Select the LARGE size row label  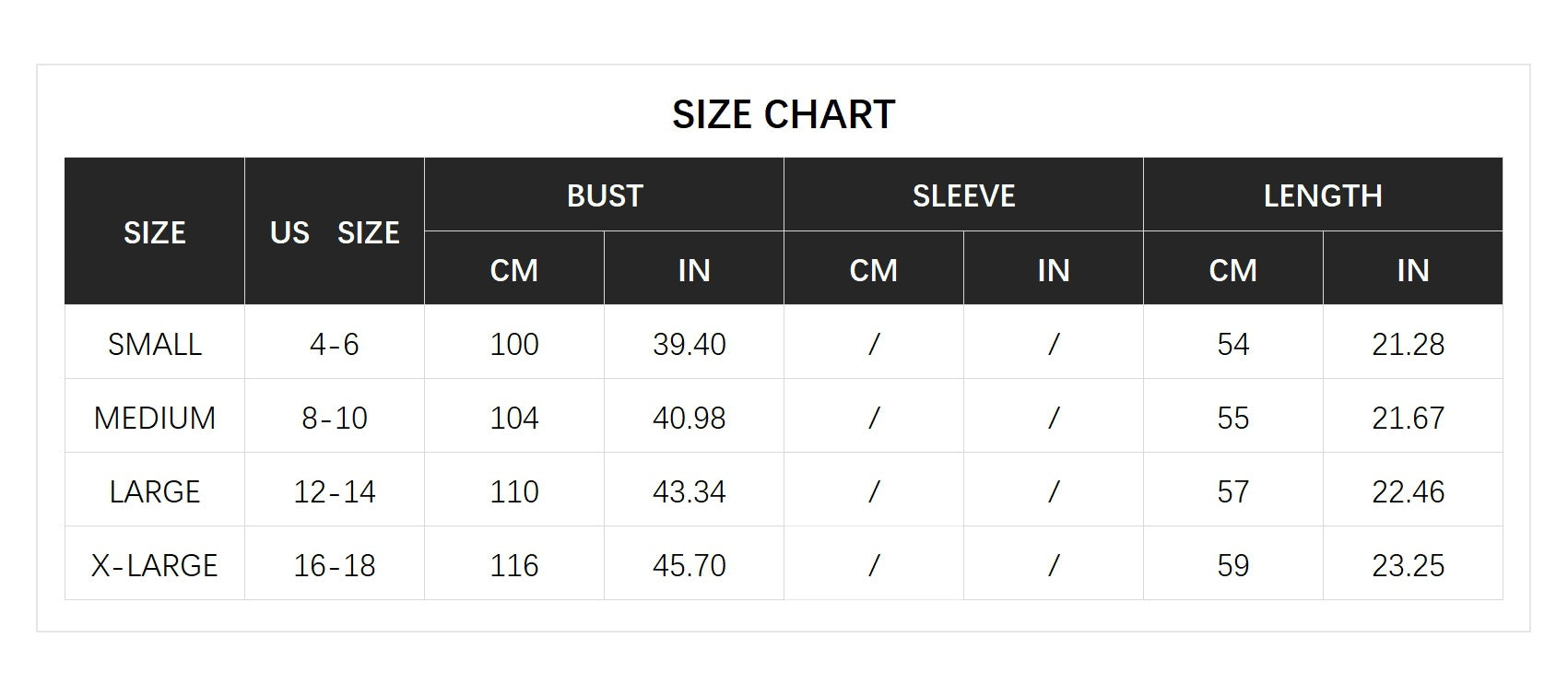tap(155, 491)
